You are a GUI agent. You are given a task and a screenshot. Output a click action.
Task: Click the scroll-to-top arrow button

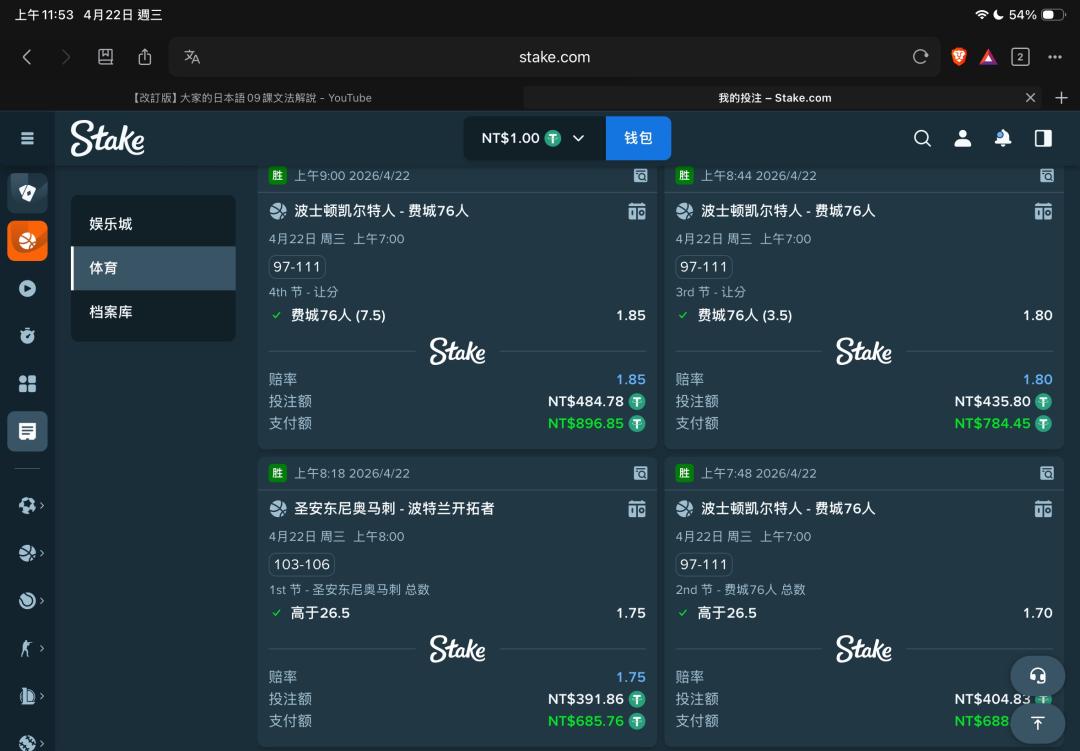tap(1037, 722)
